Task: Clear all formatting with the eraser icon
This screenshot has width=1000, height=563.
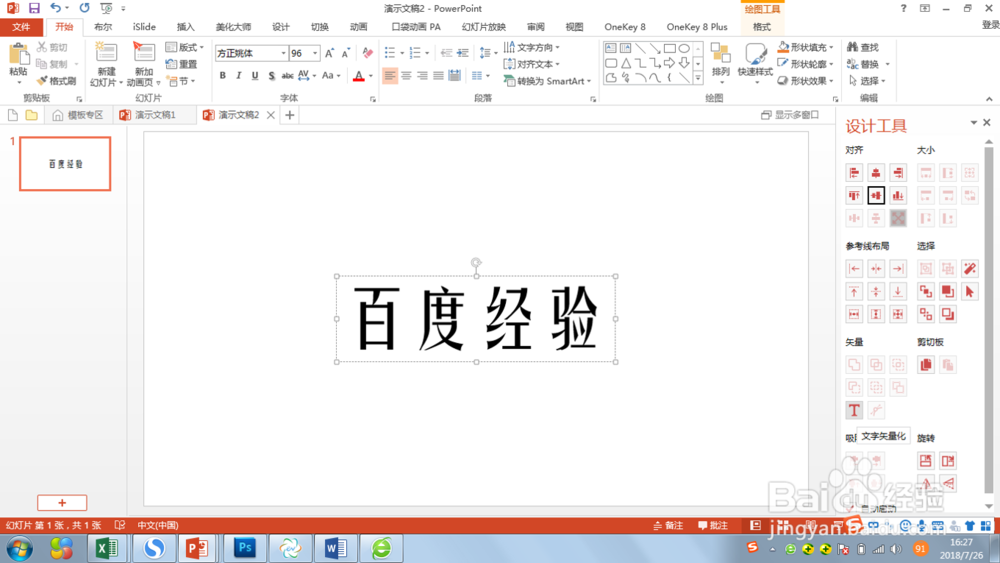Action: pos(367,54)
